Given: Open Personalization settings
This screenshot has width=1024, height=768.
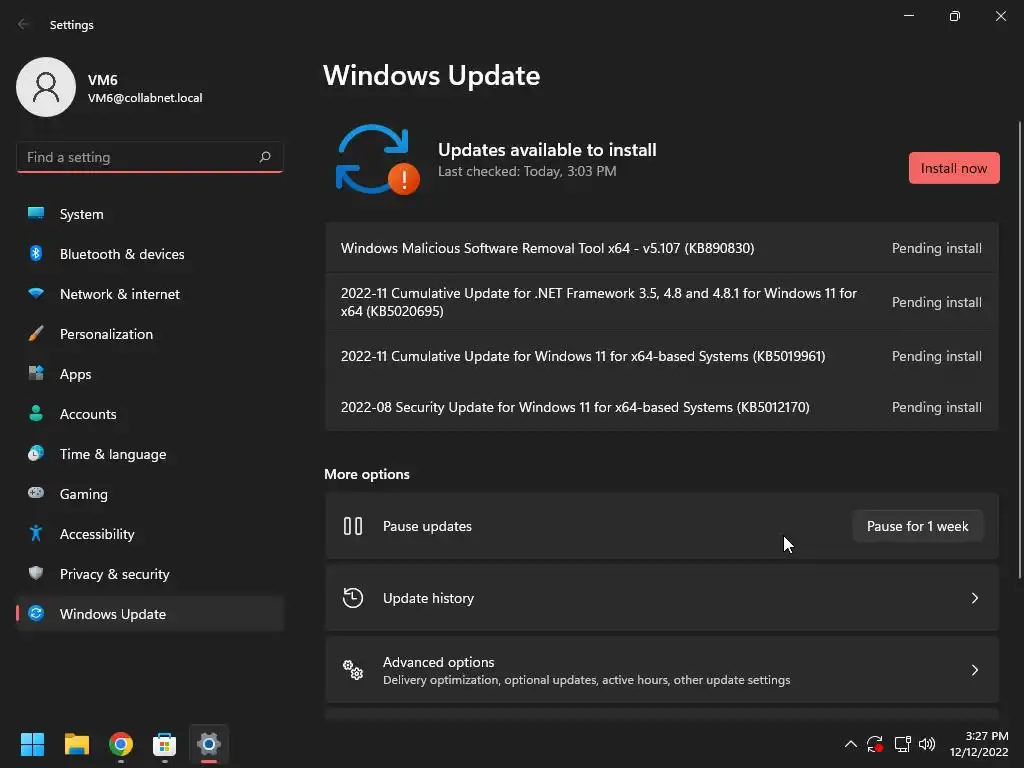Looking at the screenshot, I should pyautogui.click(x=150, y=334).
